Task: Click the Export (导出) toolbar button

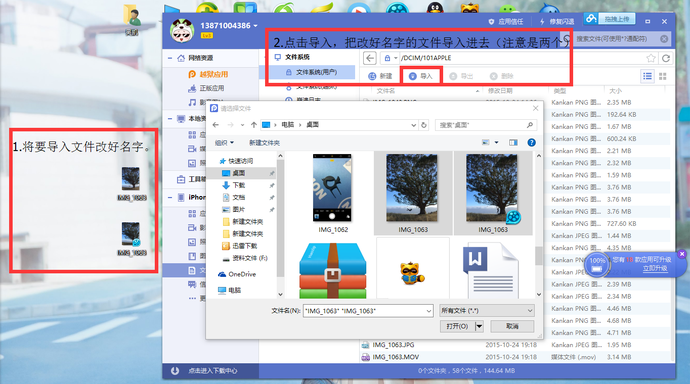Action: point(461,76)
